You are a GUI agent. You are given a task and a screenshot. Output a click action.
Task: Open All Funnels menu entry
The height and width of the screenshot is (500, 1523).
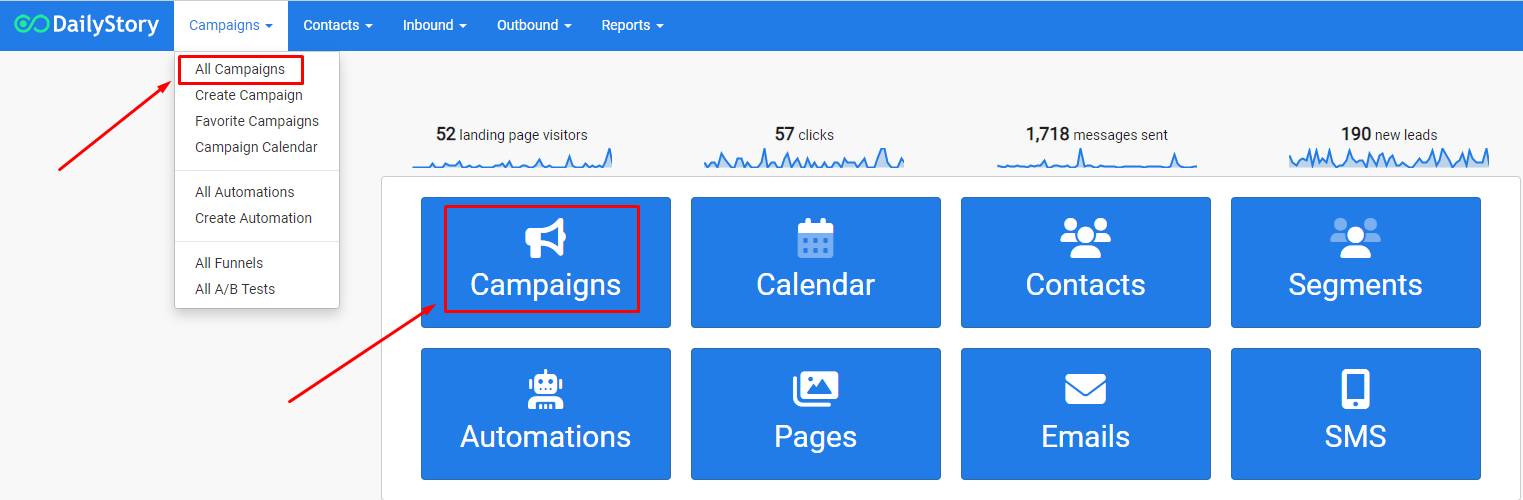tap(229, 263)
